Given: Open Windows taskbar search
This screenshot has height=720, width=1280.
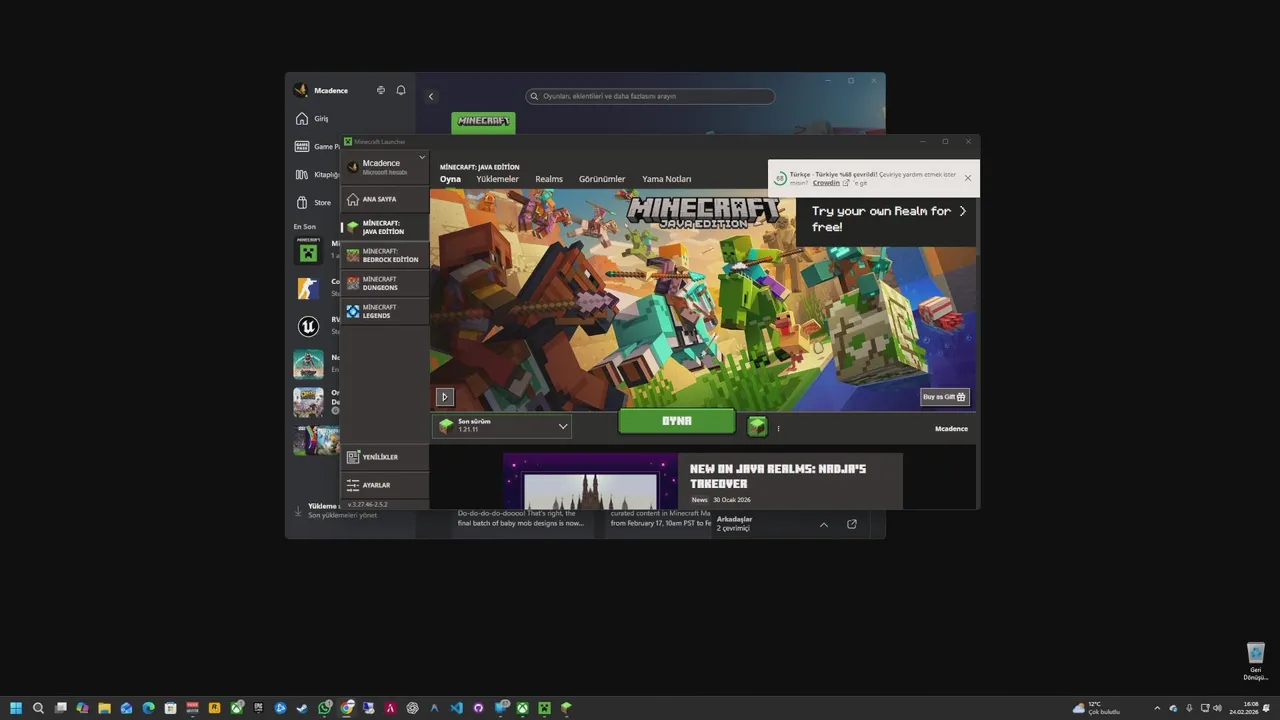Looking at the screenshot, I should [38, 708].
